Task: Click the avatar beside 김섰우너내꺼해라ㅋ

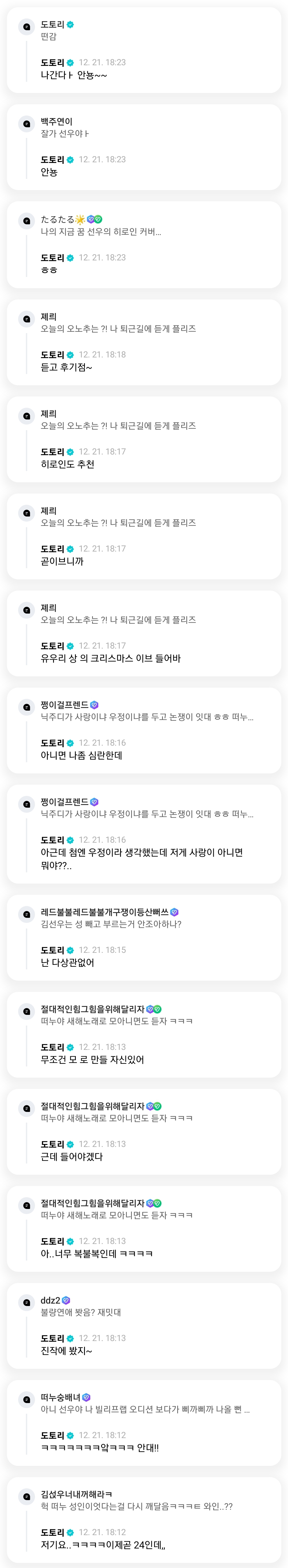Action: (x=26, y=1497)
